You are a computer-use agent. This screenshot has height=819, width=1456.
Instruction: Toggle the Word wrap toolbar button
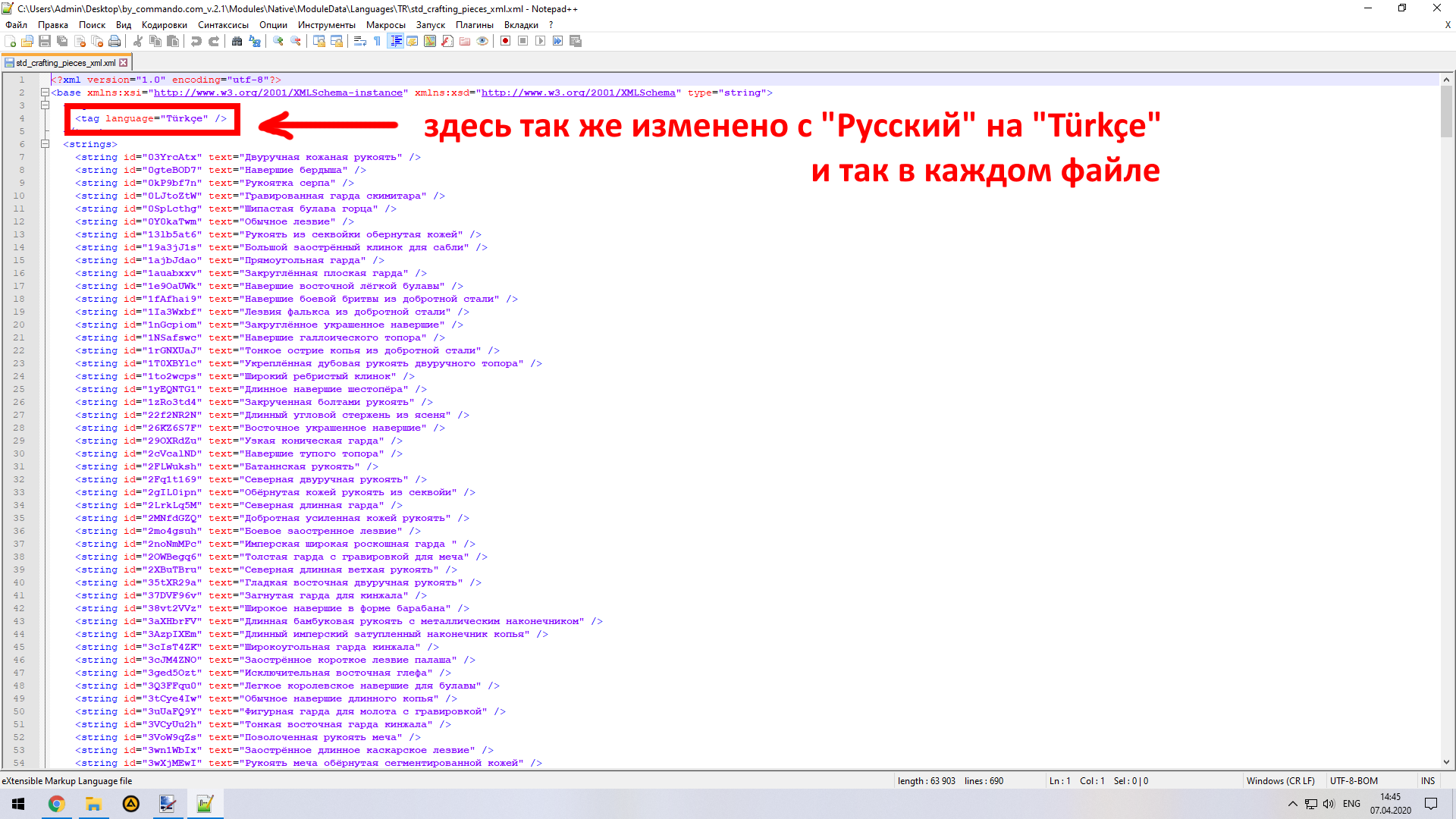coord(360,41)
